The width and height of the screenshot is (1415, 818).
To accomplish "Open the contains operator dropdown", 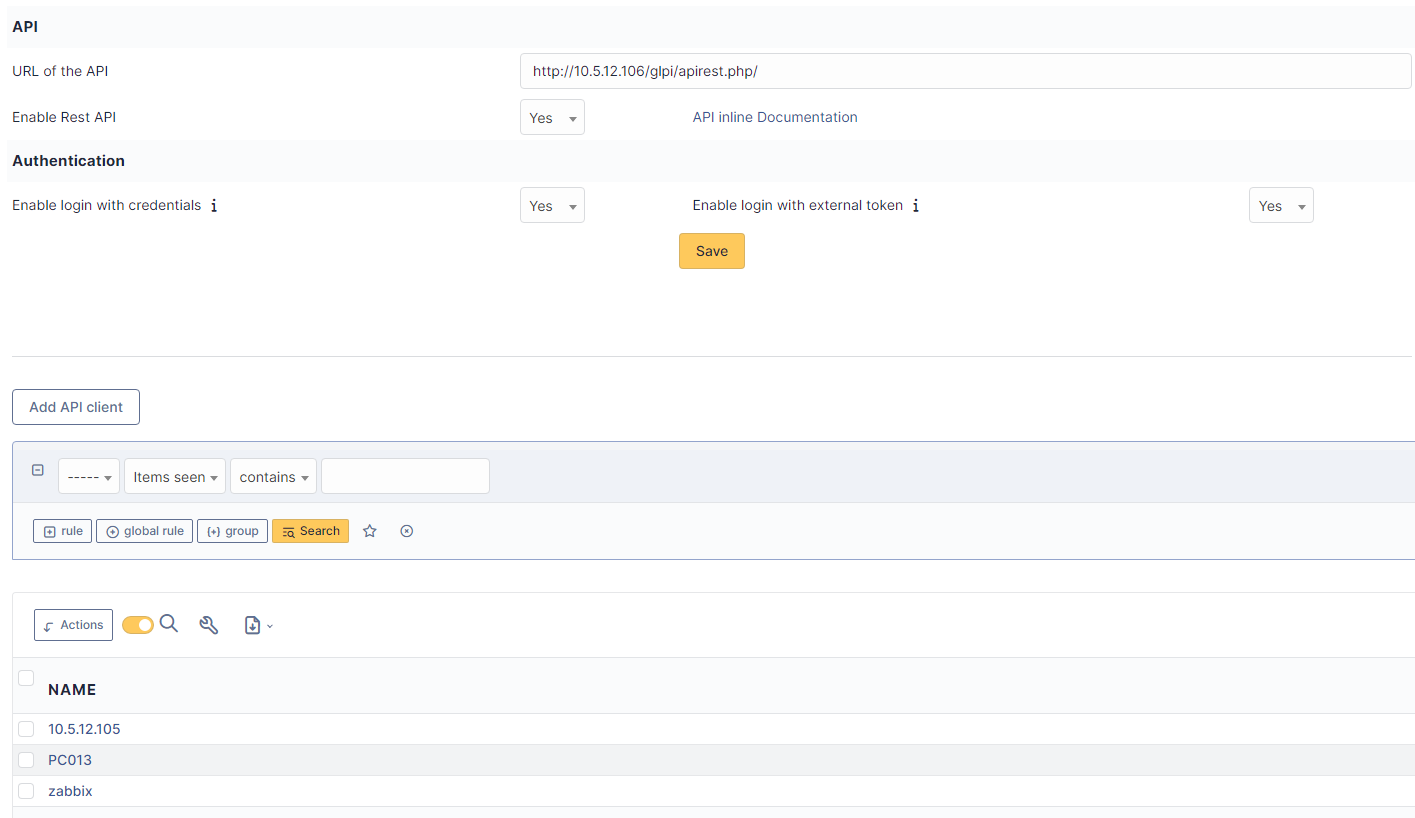I will [x=273, y=477].
